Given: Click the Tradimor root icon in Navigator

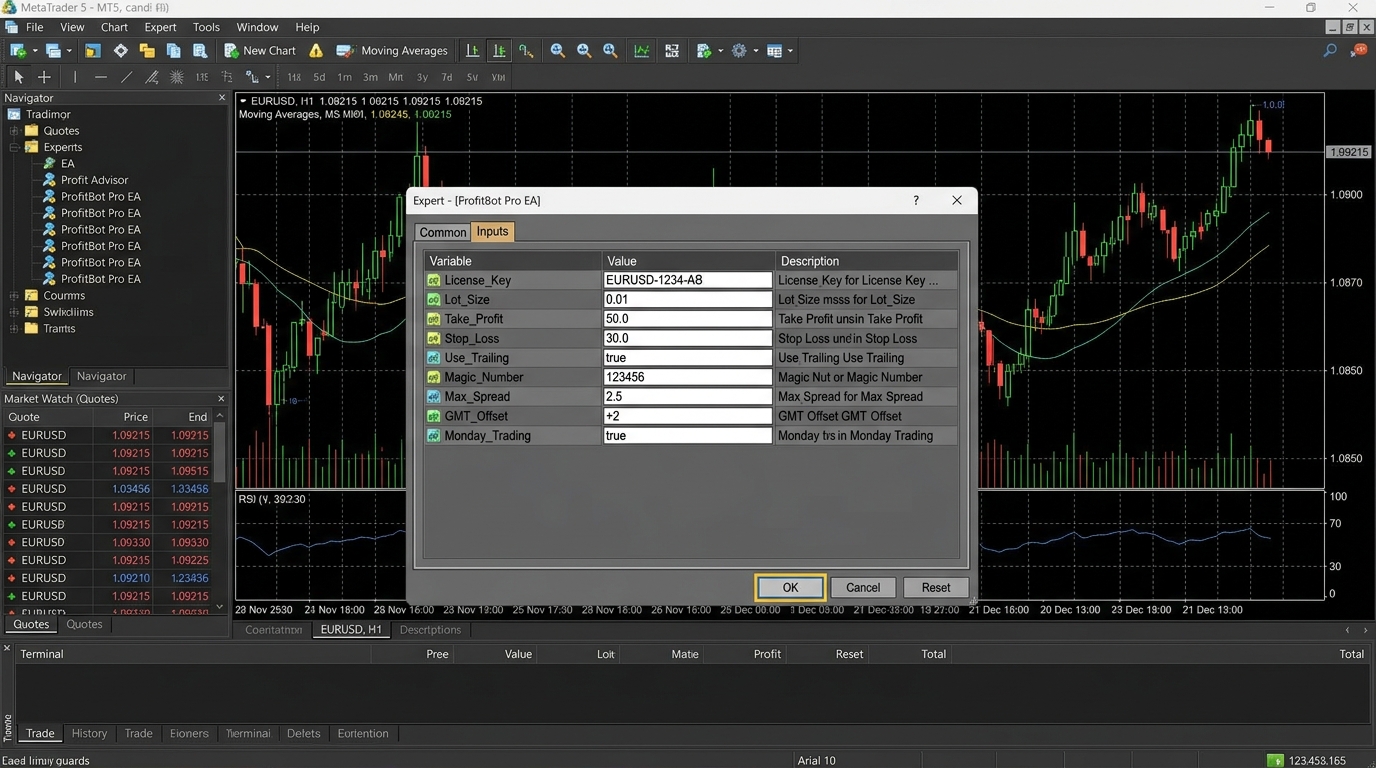Looking at the screenshot, I should (14, 114).
